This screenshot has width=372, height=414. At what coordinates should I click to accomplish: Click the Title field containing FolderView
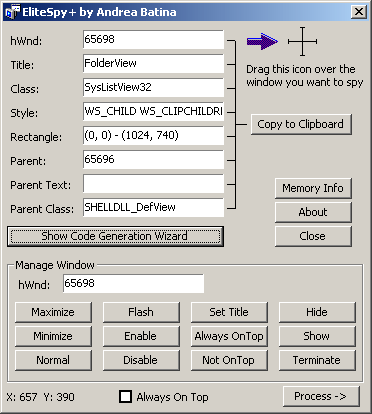(x=153, y=64)
